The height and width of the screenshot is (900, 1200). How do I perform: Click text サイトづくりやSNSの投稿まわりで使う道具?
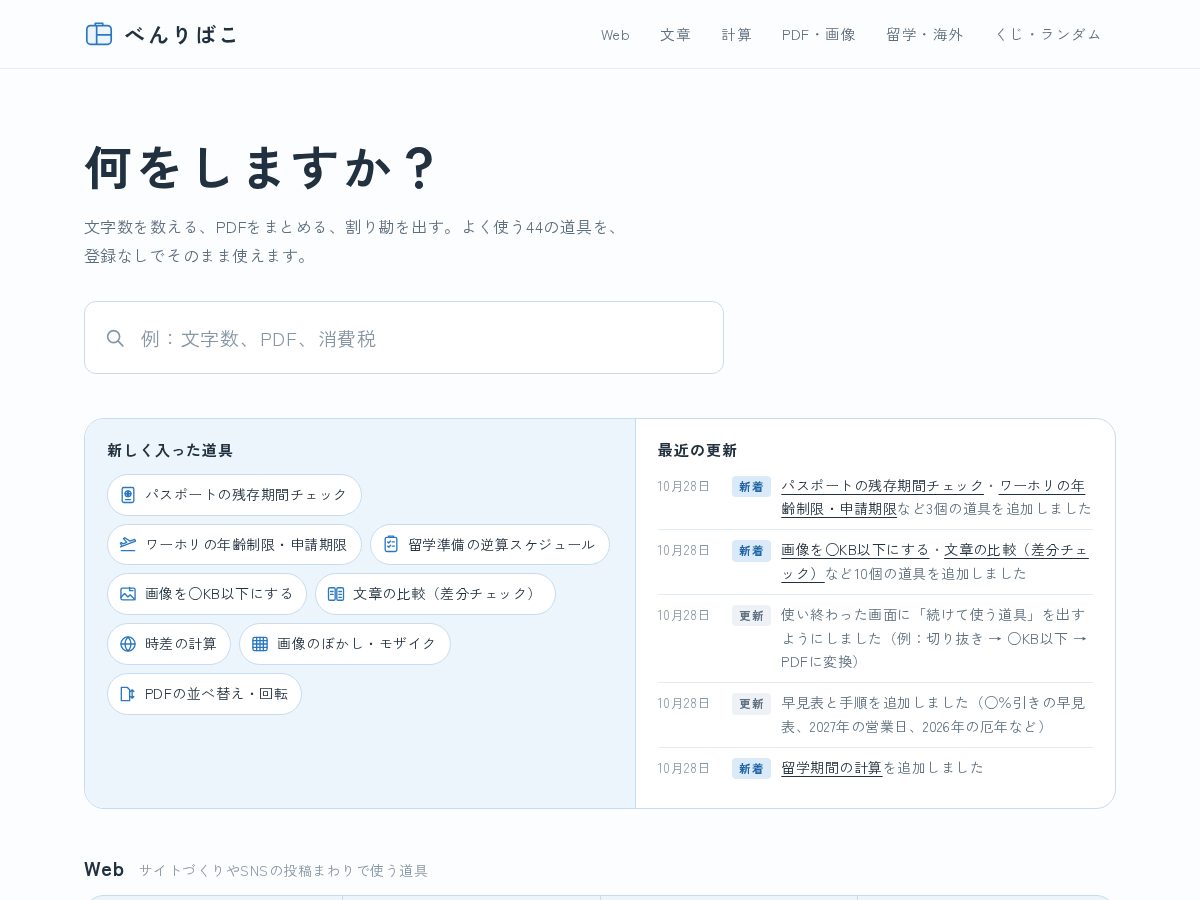coord(283,871)
